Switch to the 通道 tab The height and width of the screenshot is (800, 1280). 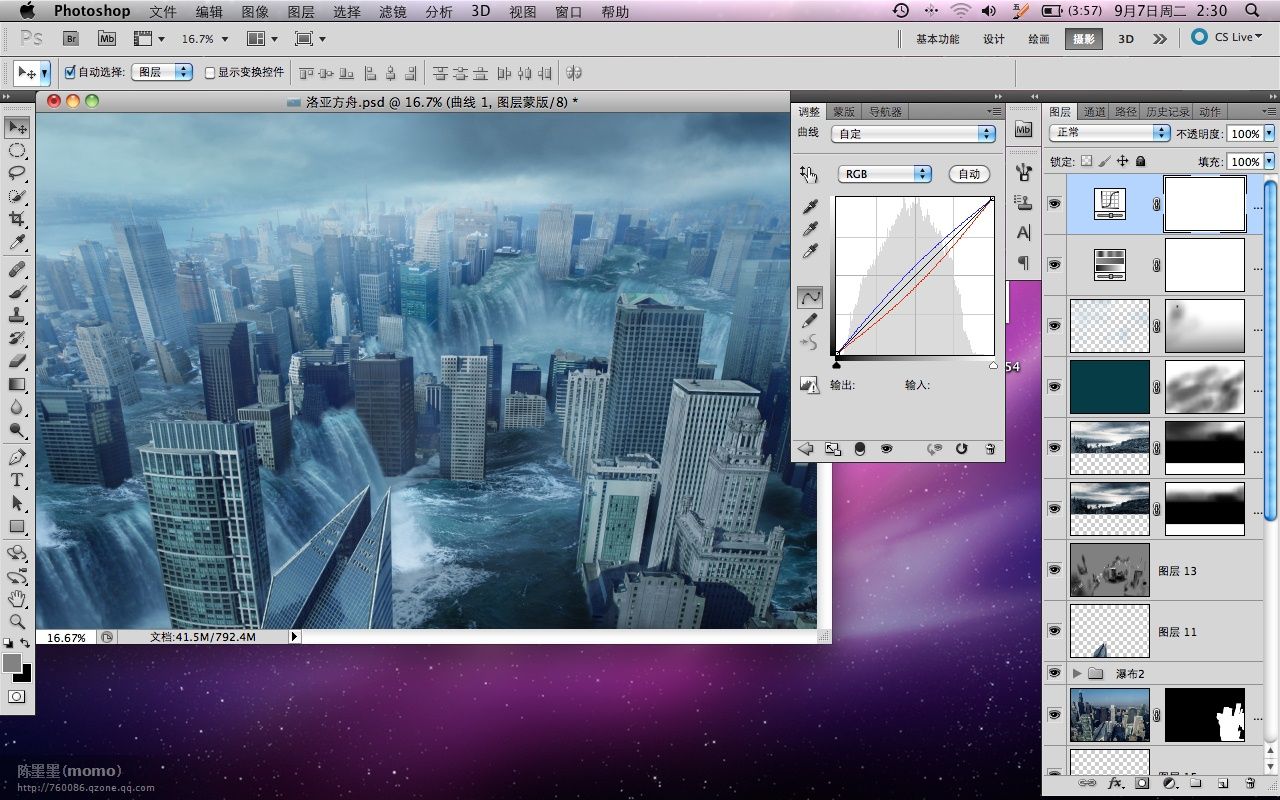[1094, 111]
